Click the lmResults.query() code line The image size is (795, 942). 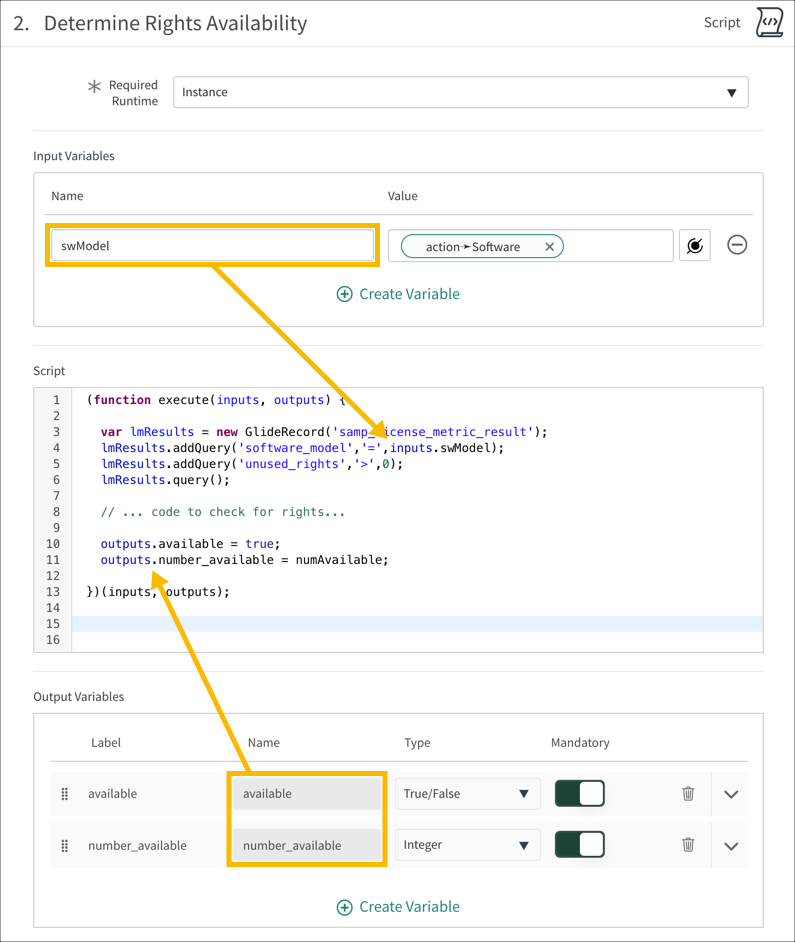pos(165,480)
